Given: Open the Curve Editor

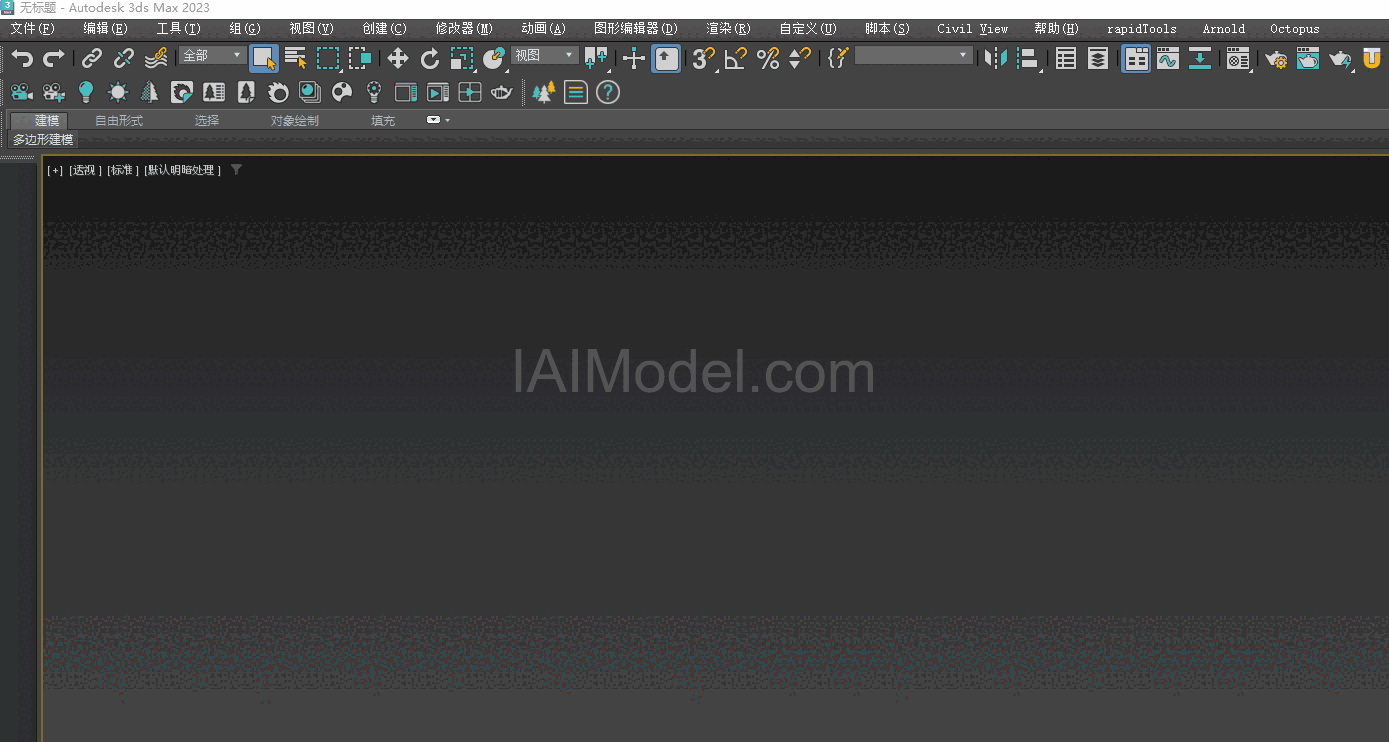Looking at the screenshot, I should point(1168,58).
